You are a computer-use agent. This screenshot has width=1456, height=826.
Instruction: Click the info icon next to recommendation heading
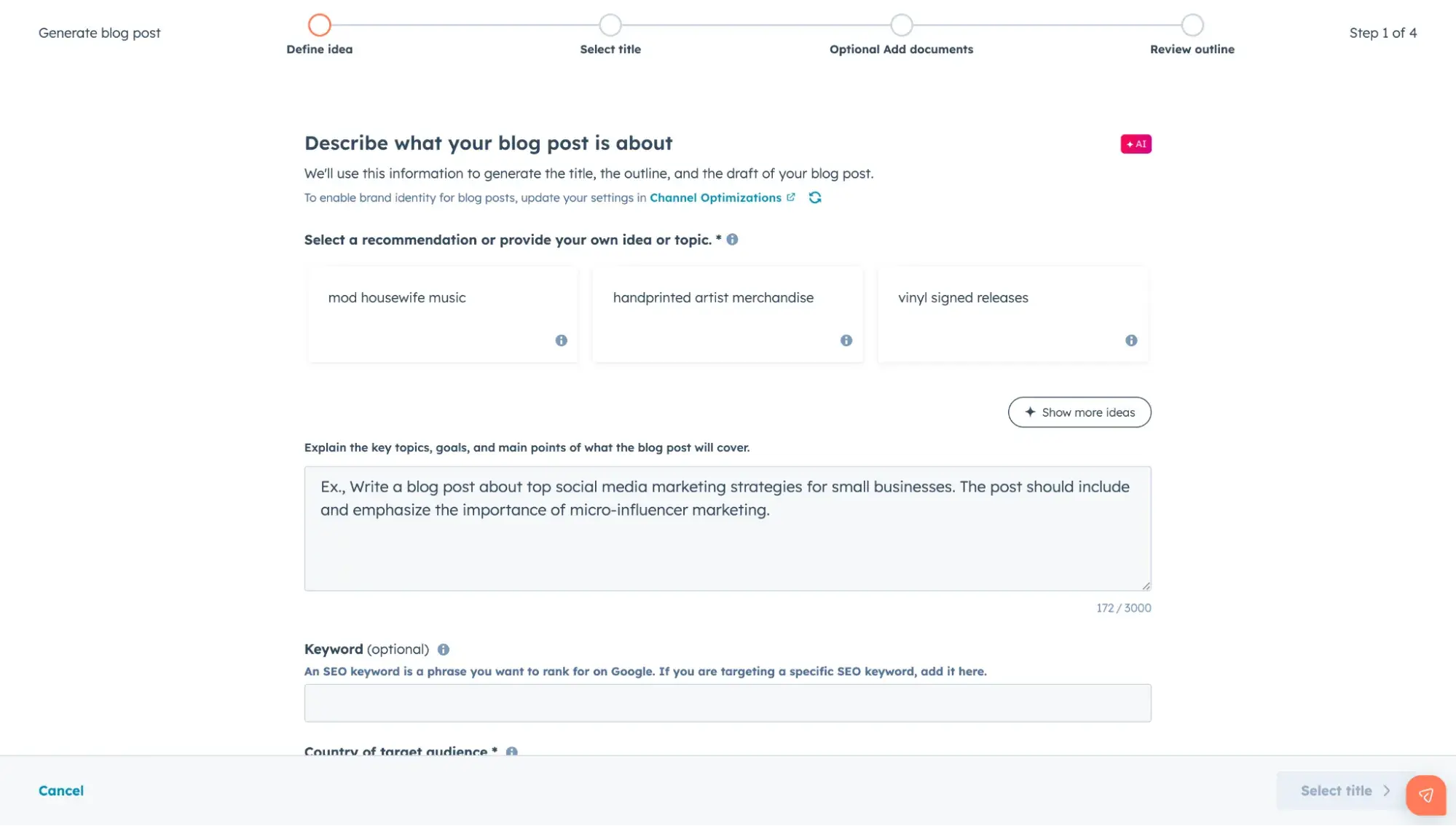pyautogui.click(x=733, y=239)
